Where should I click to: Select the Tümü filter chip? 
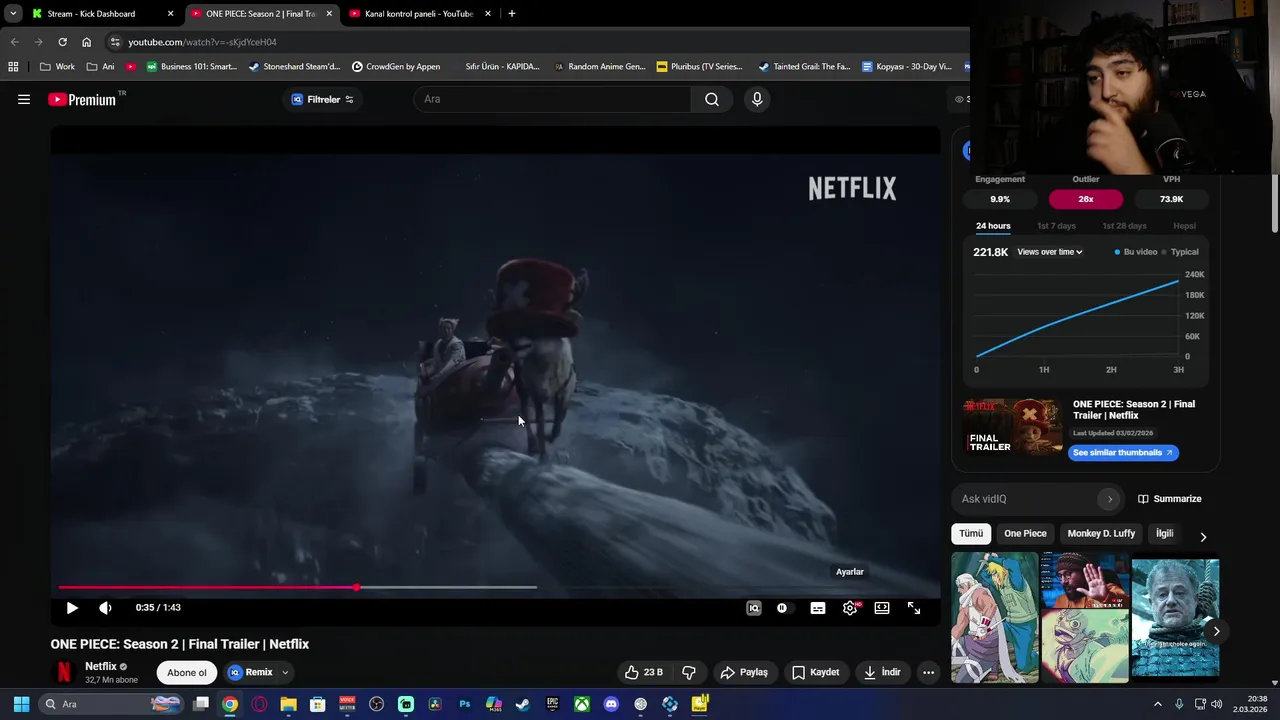coord(971,534)
